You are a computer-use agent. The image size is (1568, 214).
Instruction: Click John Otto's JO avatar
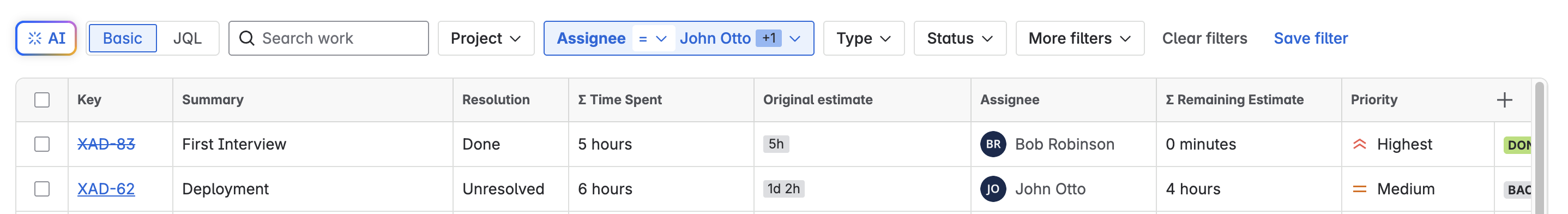(993, 189)
